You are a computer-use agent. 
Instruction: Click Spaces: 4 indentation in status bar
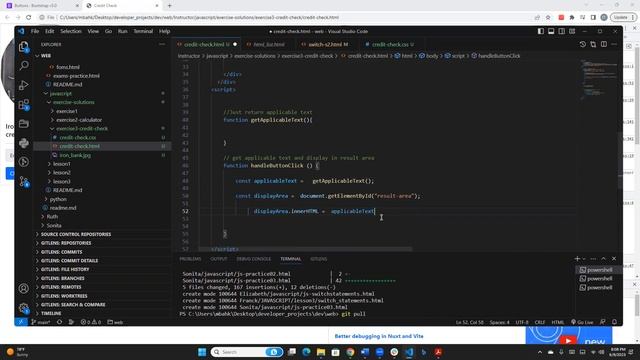[499, 322]
